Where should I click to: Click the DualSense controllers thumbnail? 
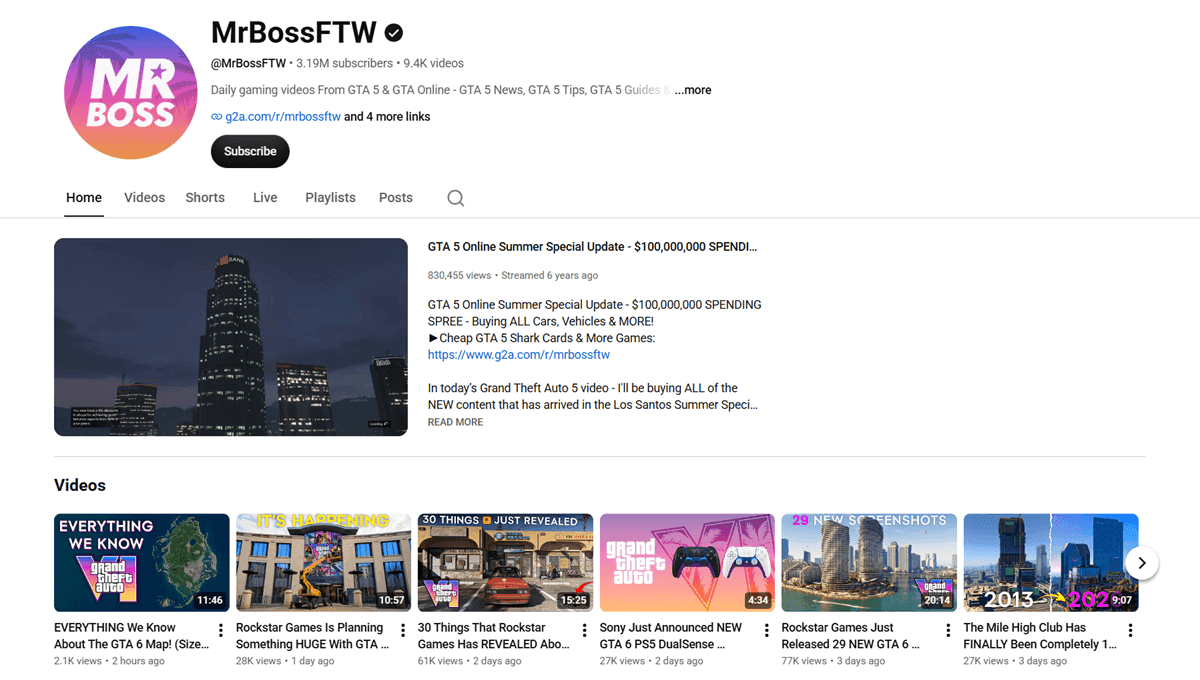tap(688, 563)
